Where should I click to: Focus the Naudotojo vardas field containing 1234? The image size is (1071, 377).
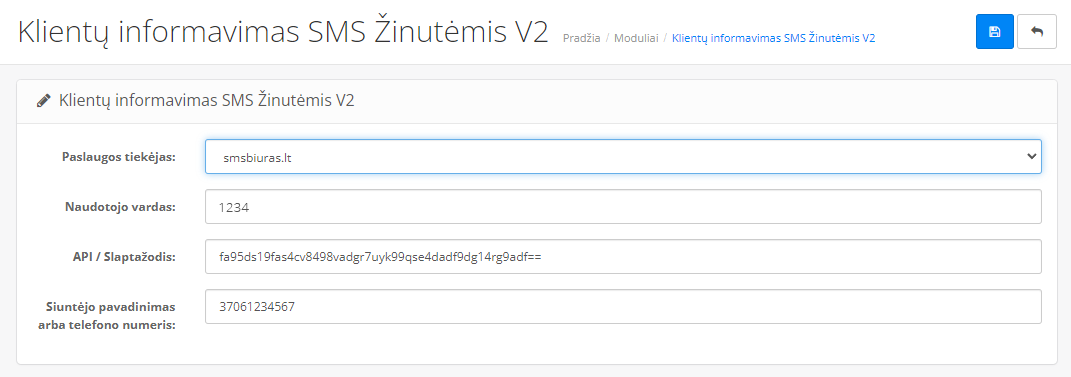(x=623, y=207)
